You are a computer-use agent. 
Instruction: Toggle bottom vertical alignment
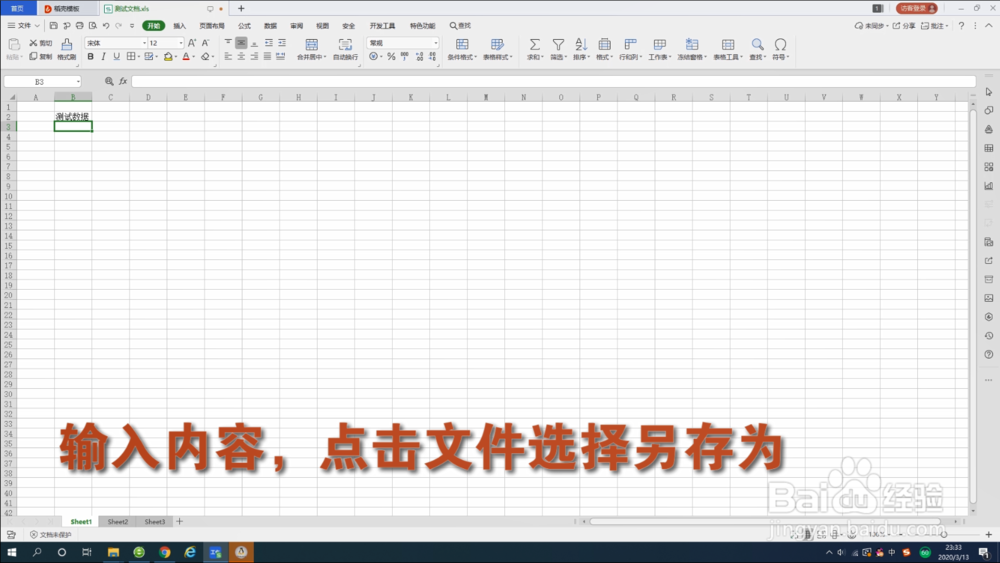pos(254,43)
